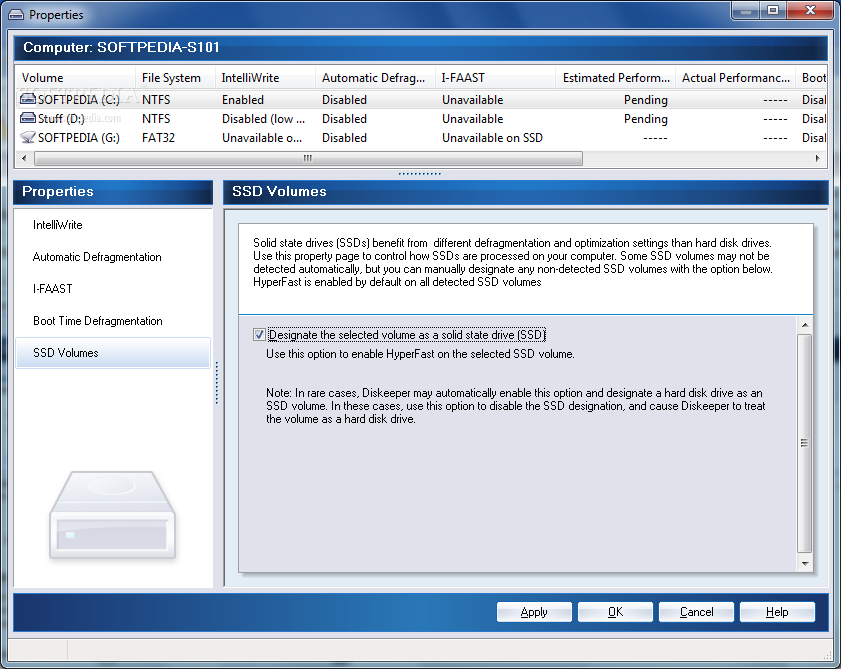Select the SOFTPEDIA (G:) volume row
Viewport: 841px width, 669px height.
421,137
